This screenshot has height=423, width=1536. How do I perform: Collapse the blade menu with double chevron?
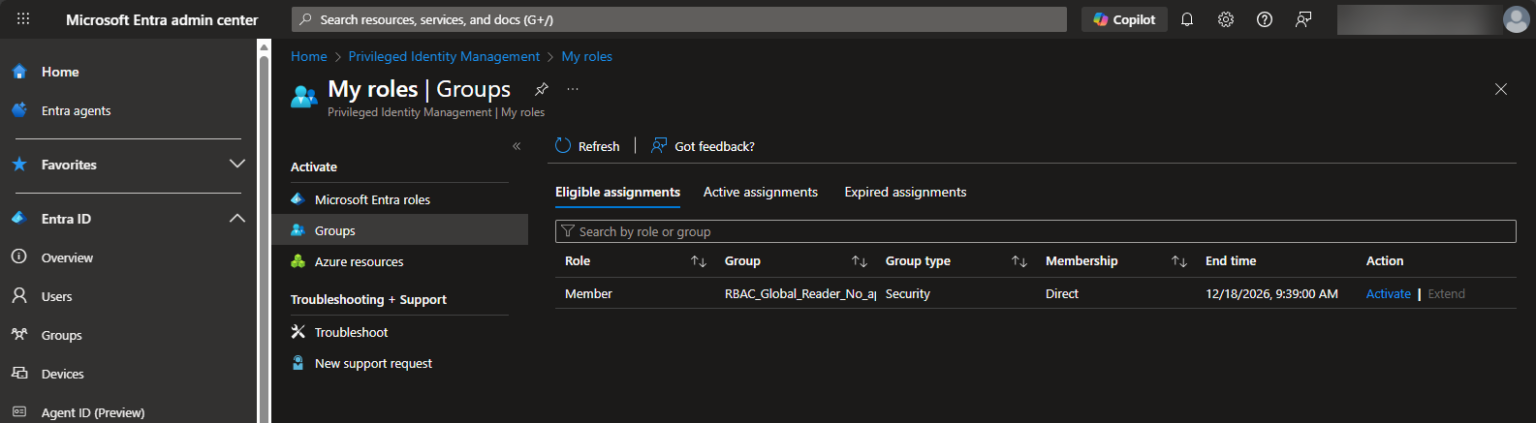click(x=516, y=146)
